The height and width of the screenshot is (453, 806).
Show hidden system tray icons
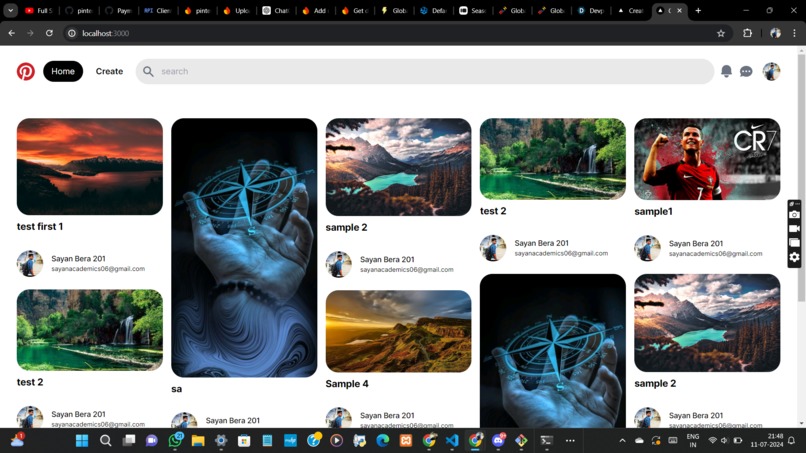click(622, 441)
